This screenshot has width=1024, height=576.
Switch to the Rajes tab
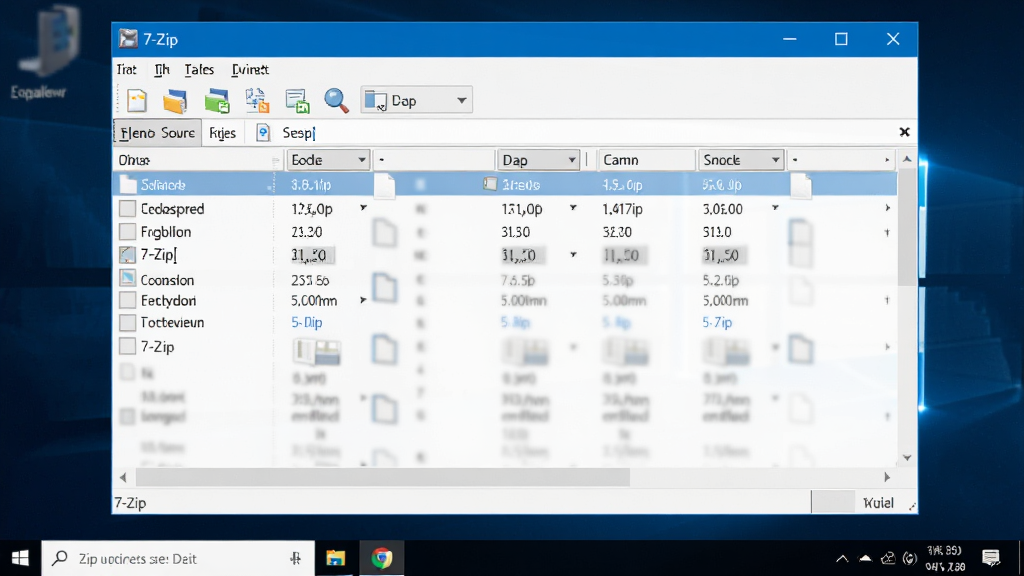coord(222,133)
